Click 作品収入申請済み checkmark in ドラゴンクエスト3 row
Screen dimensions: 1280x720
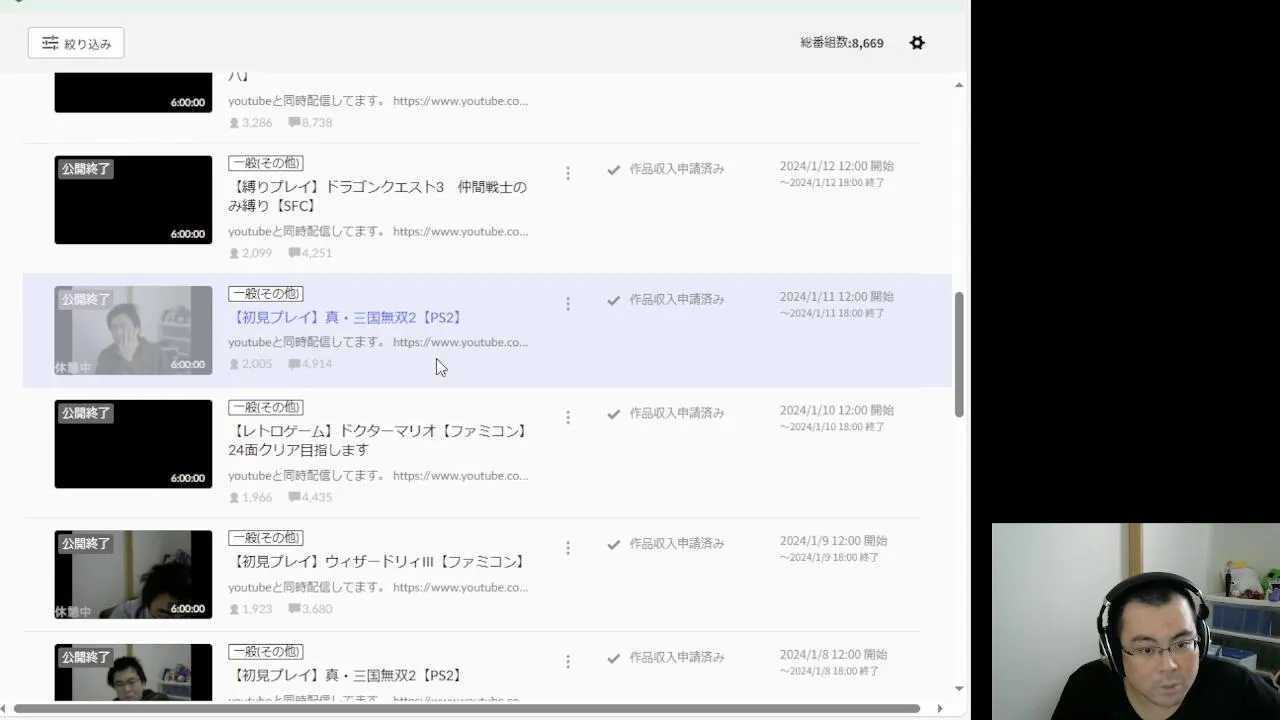(613, 169)
